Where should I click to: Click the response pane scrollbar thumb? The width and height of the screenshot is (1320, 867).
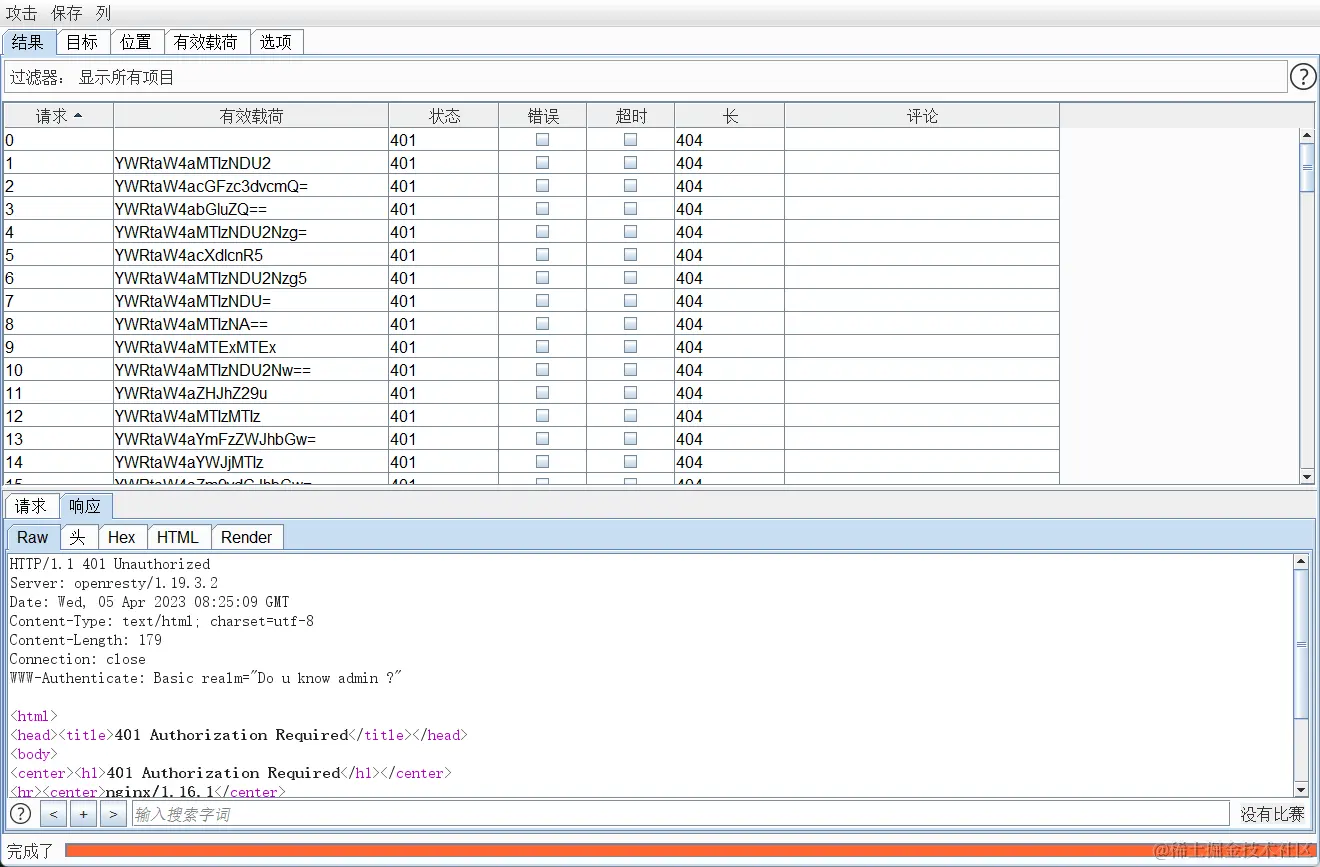pos(1301,644)
